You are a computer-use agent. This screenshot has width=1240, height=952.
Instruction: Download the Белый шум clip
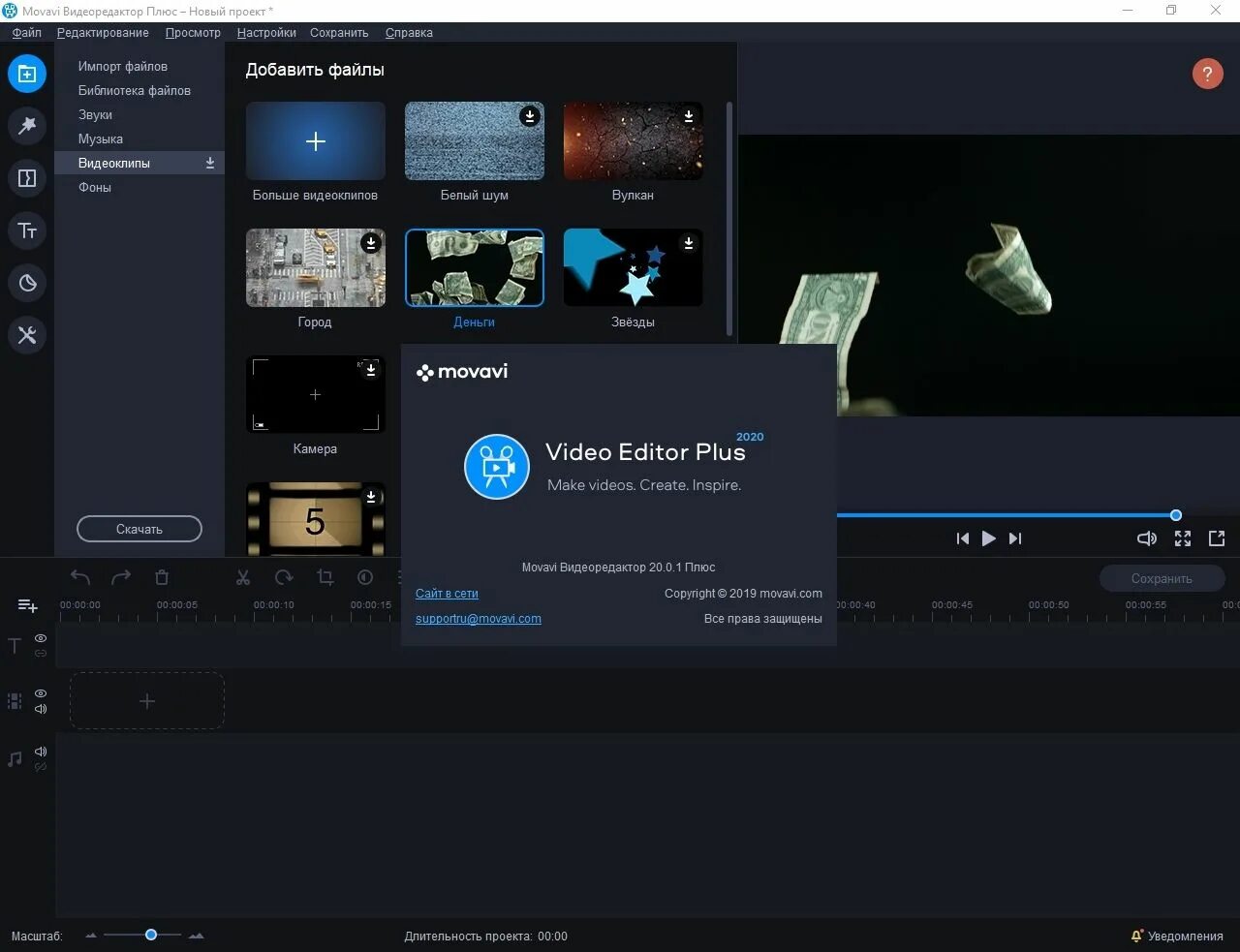(x=530, y=116)
